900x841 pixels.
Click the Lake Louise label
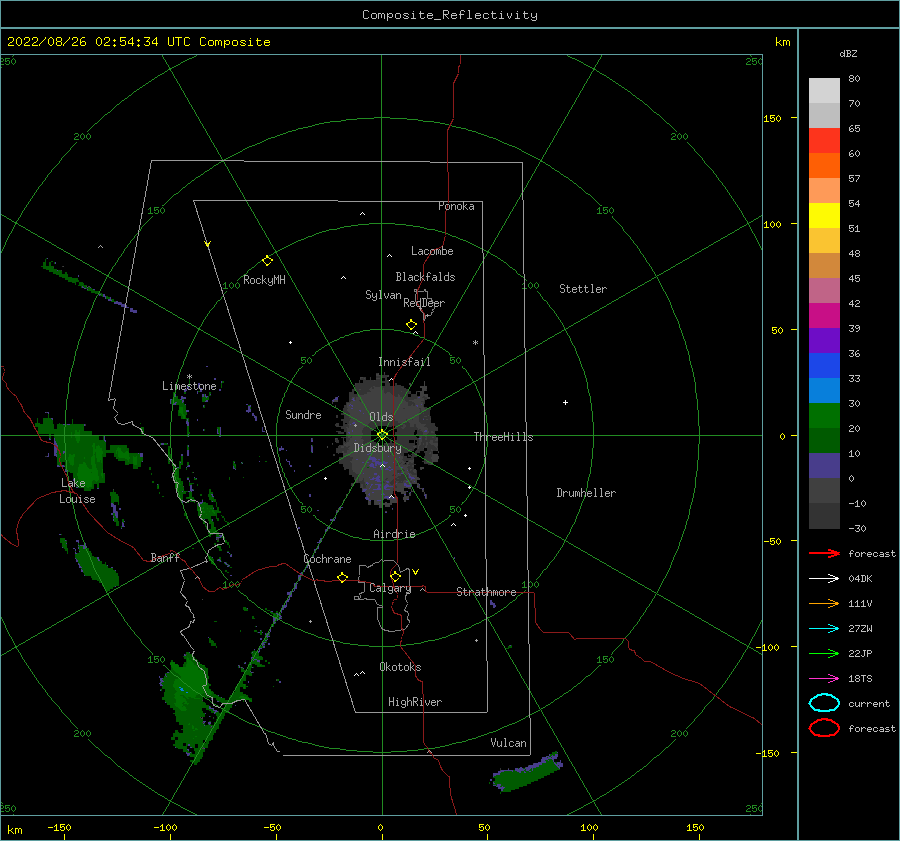point(77,491)
